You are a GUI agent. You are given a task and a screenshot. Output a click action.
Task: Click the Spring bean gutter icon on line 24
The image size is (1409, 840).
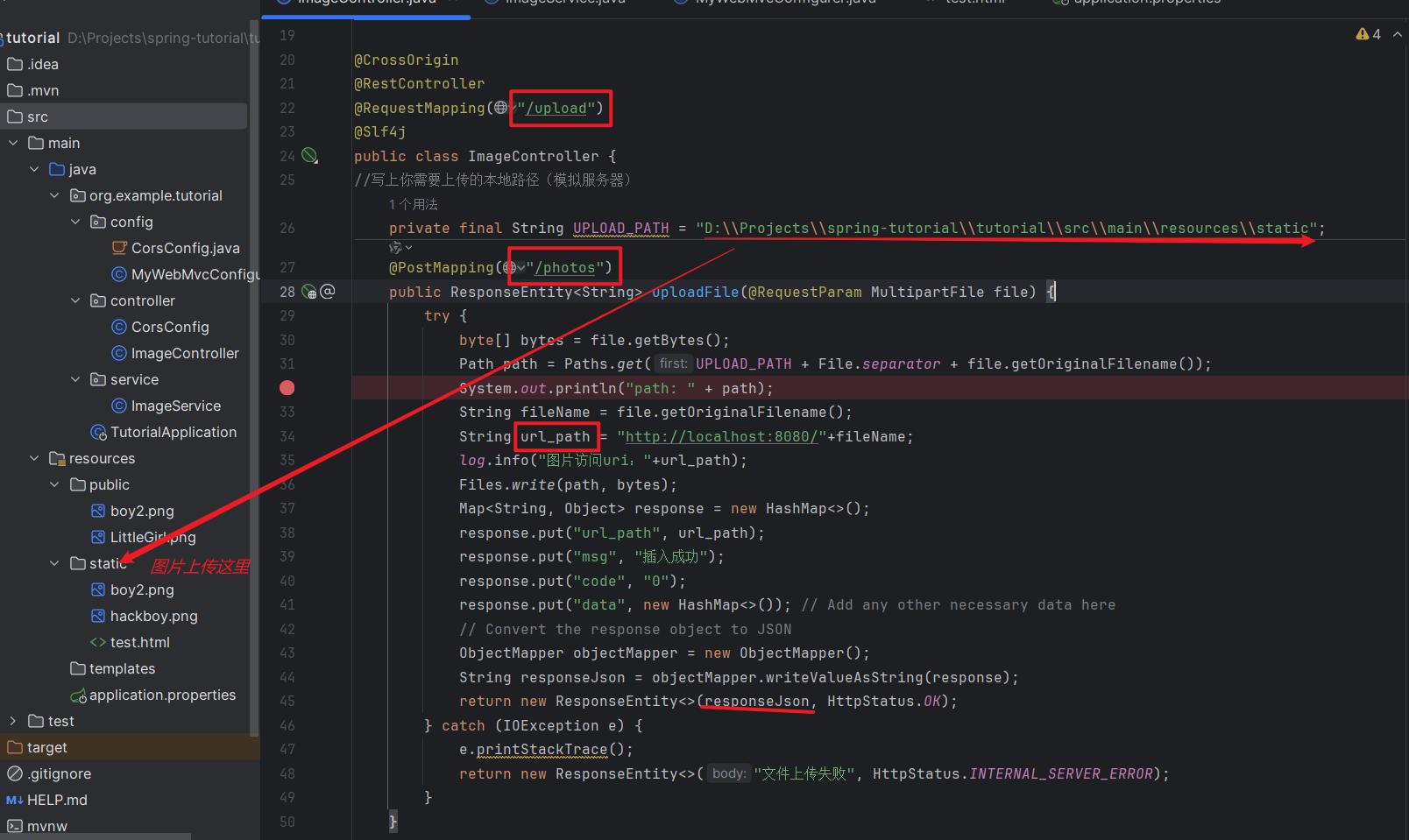[x=309, y=156]
